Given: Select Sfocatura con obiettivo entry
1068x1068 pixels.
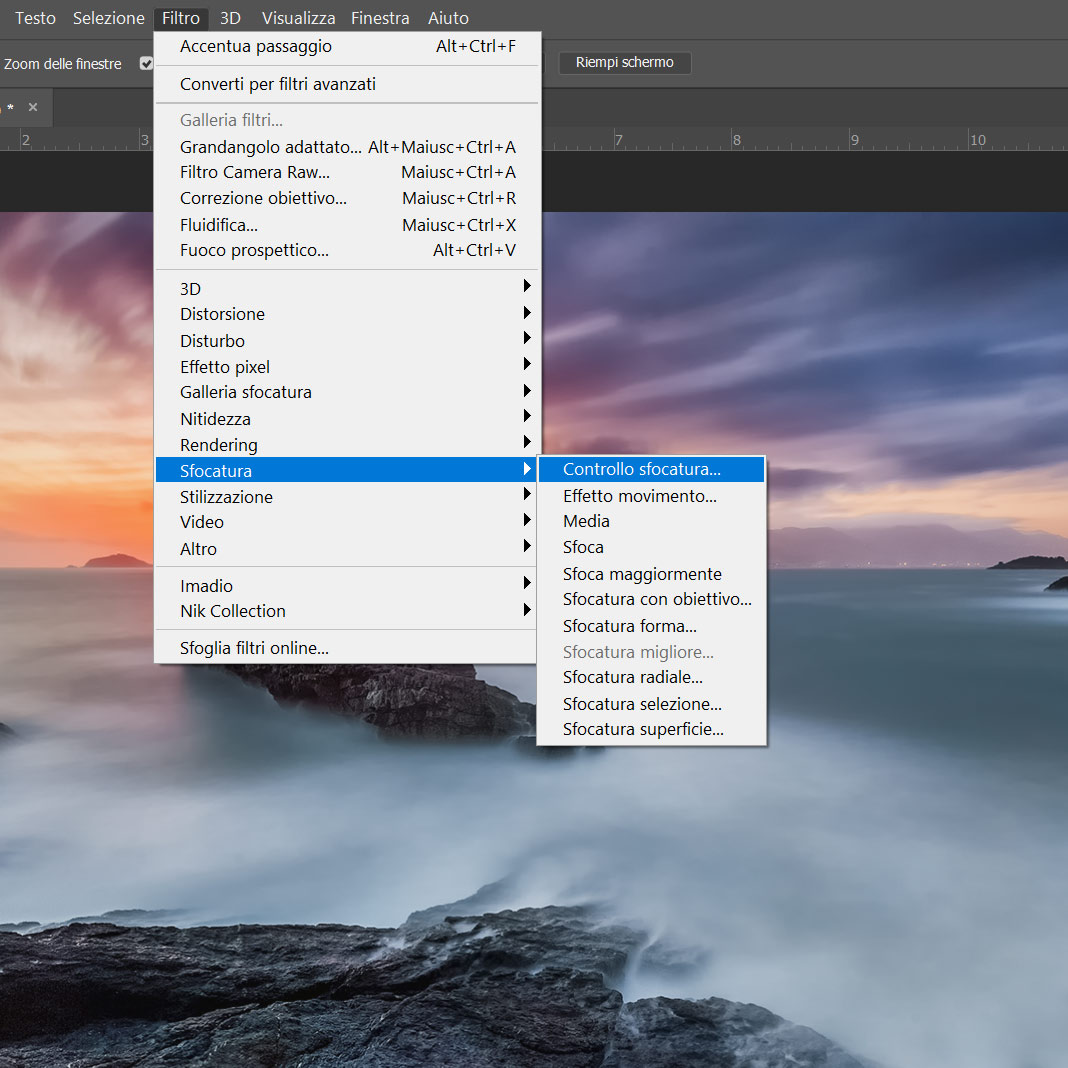Looking at the screenshot, I should click(657, 599).
